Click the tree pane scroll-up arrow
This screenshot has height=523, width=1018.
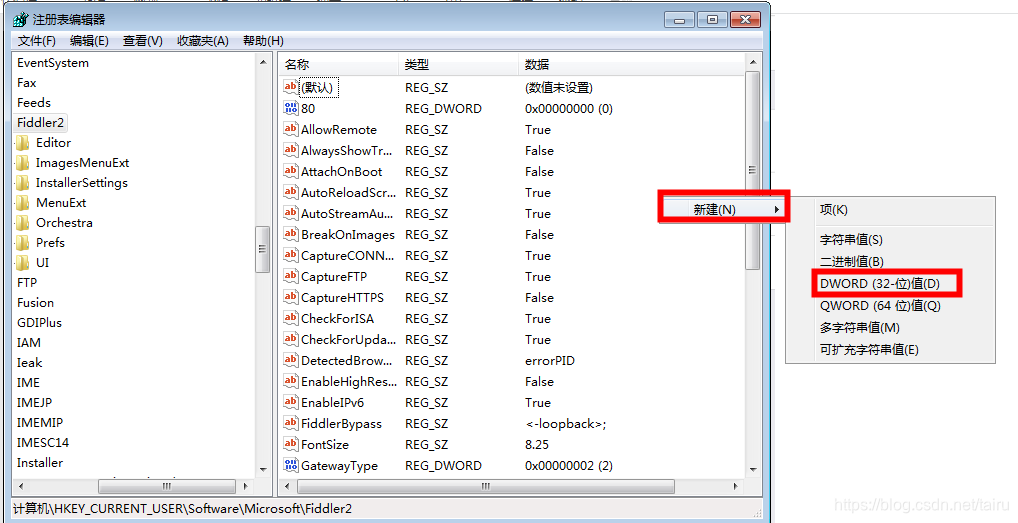[263, 62]
